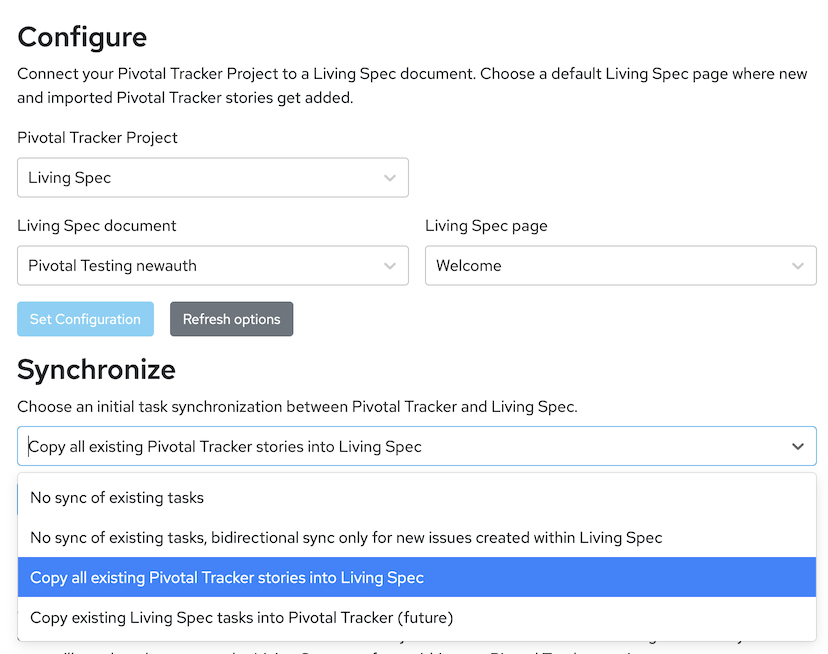
Task: Choose Copy existing Living Spec tasks (future) option
Action: click(417, 618)
